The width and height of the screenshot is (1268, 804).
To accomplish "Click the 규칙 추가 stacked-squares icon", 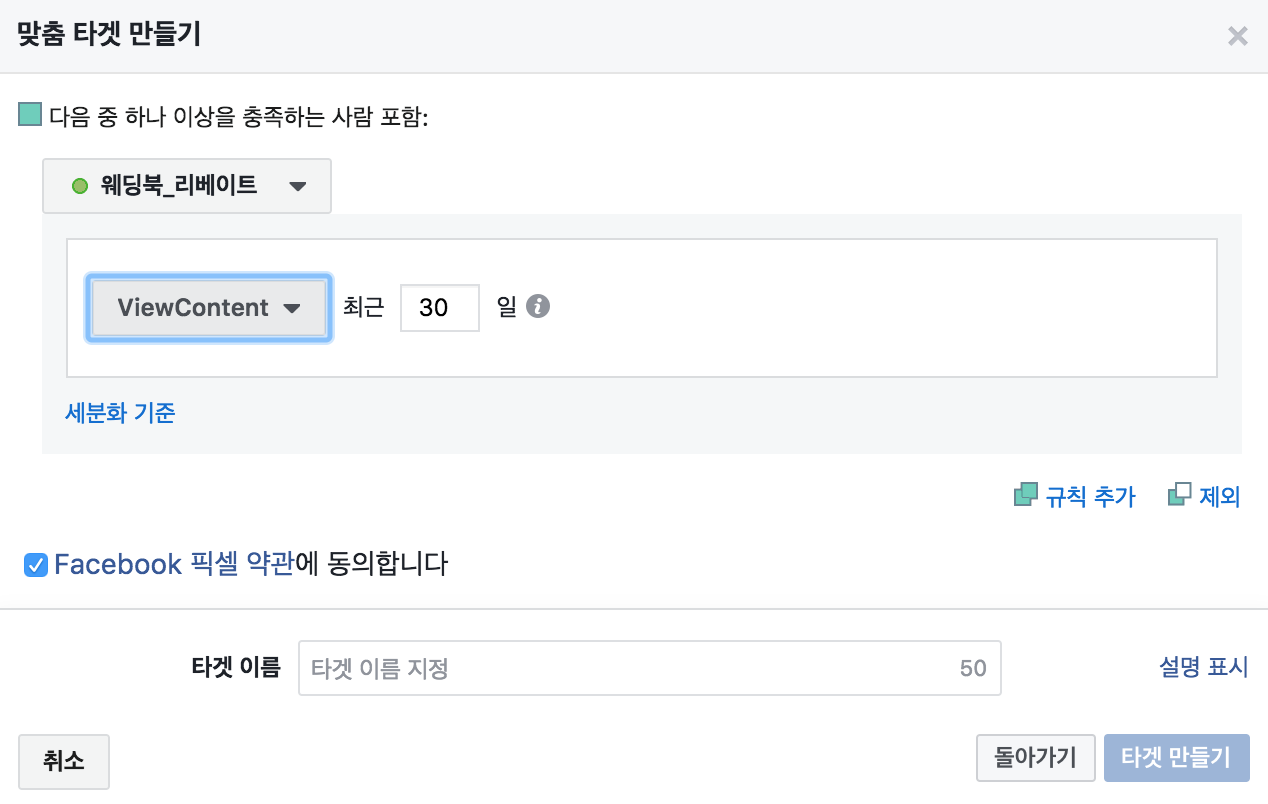I will (x=1025, y=495).
